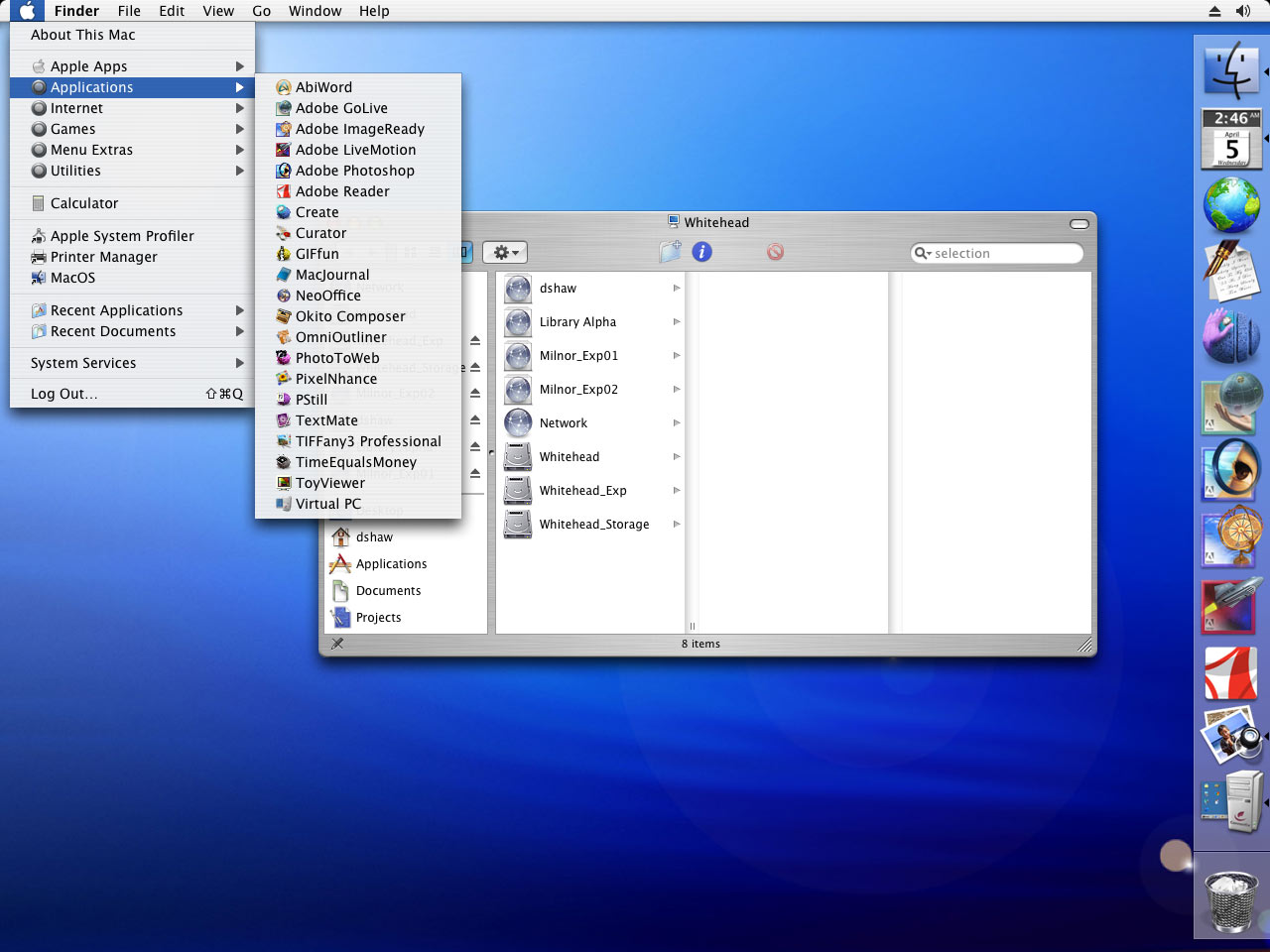
Task: Expand the System Services submenu
Action: point(132,363)
